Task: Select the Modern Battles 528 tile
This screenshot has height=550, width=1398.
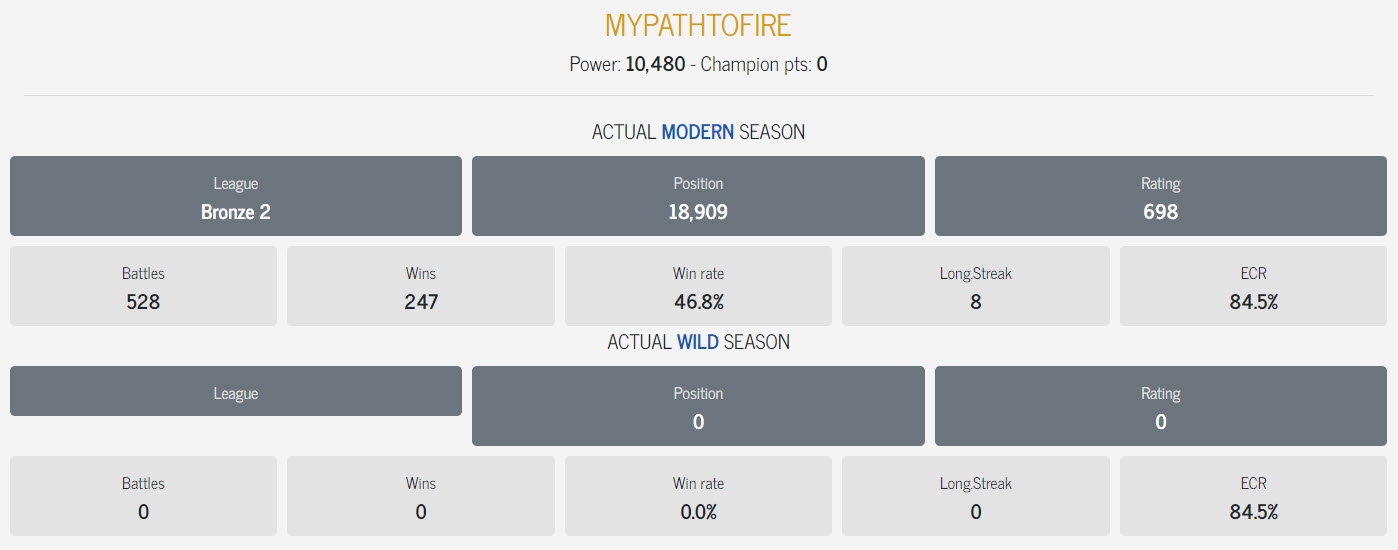Action: pyautogui.click(x=143, y=286)
